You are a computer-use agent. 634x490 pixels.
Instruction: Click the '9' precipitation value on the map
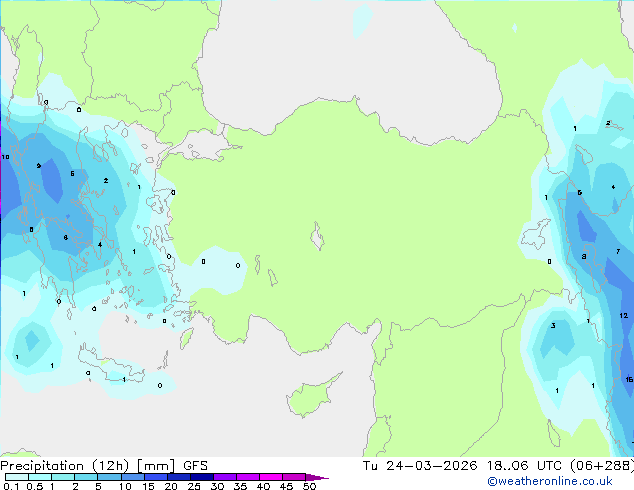pos(39,166)
